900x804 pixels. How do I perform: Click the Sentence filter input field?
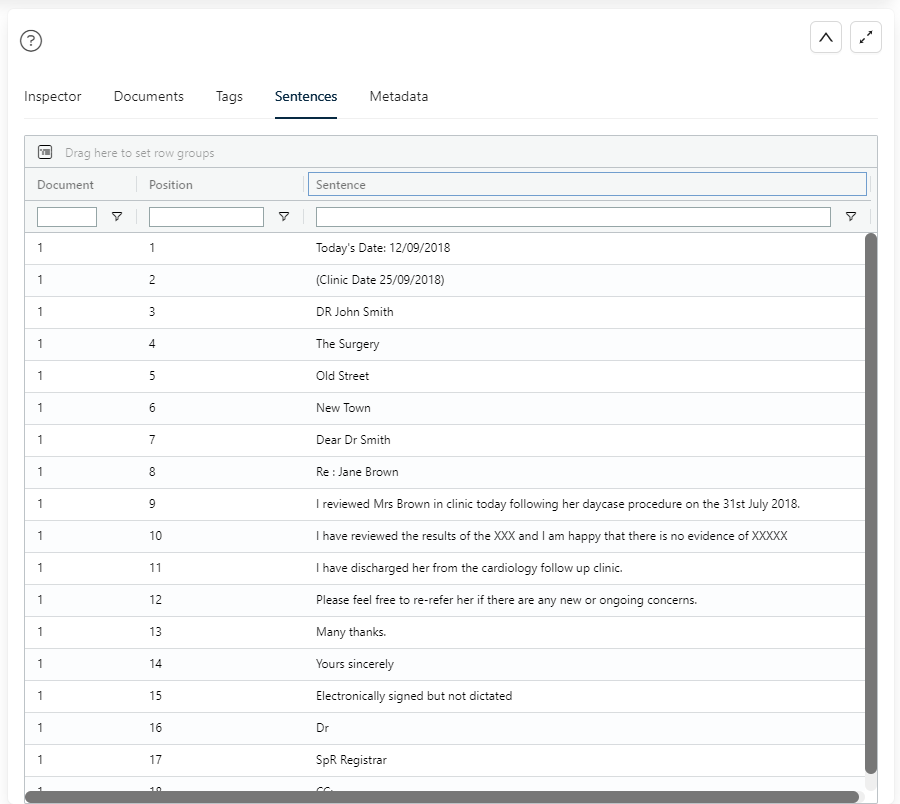pyautogui.click(x=573, y=217)
